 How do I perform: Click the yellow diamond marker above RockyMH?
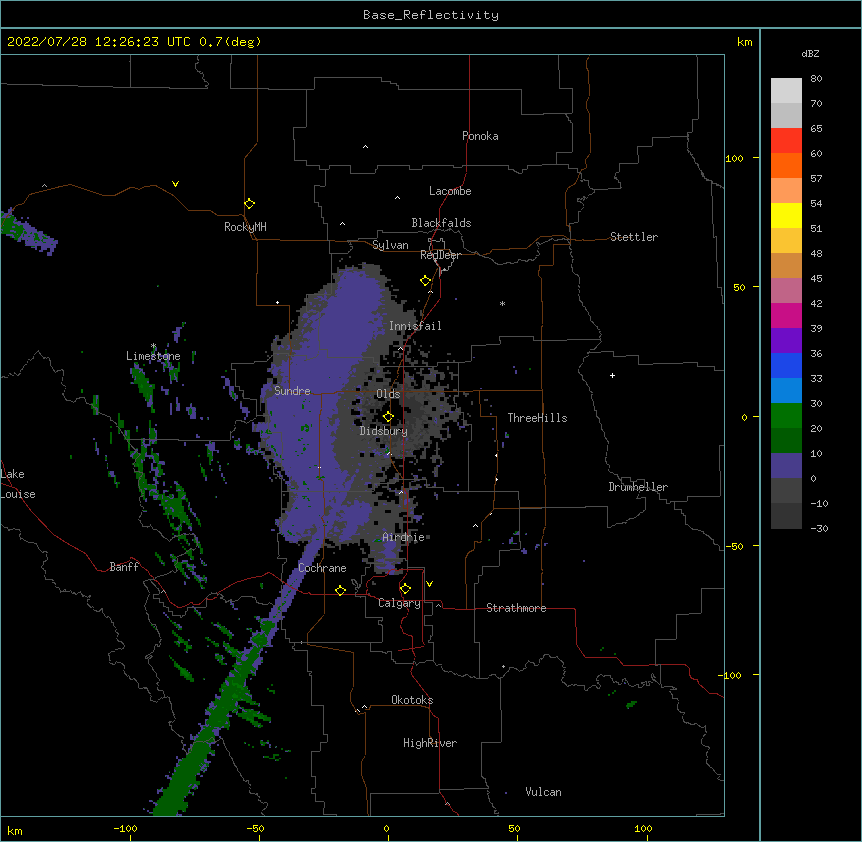(250, 204)
